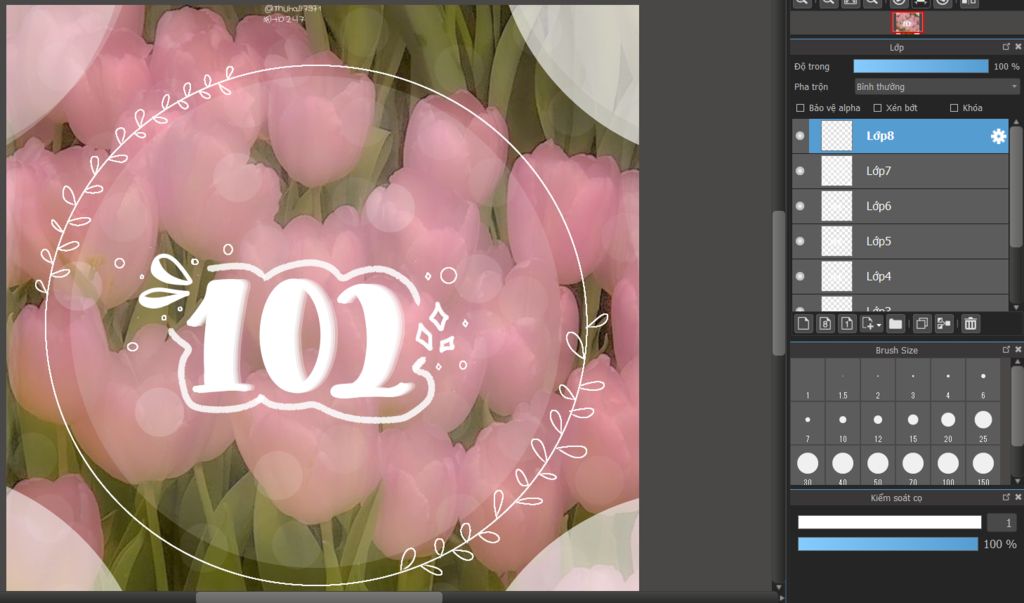Open the Pha trộn blend mode dropdown

click(937, 86)
